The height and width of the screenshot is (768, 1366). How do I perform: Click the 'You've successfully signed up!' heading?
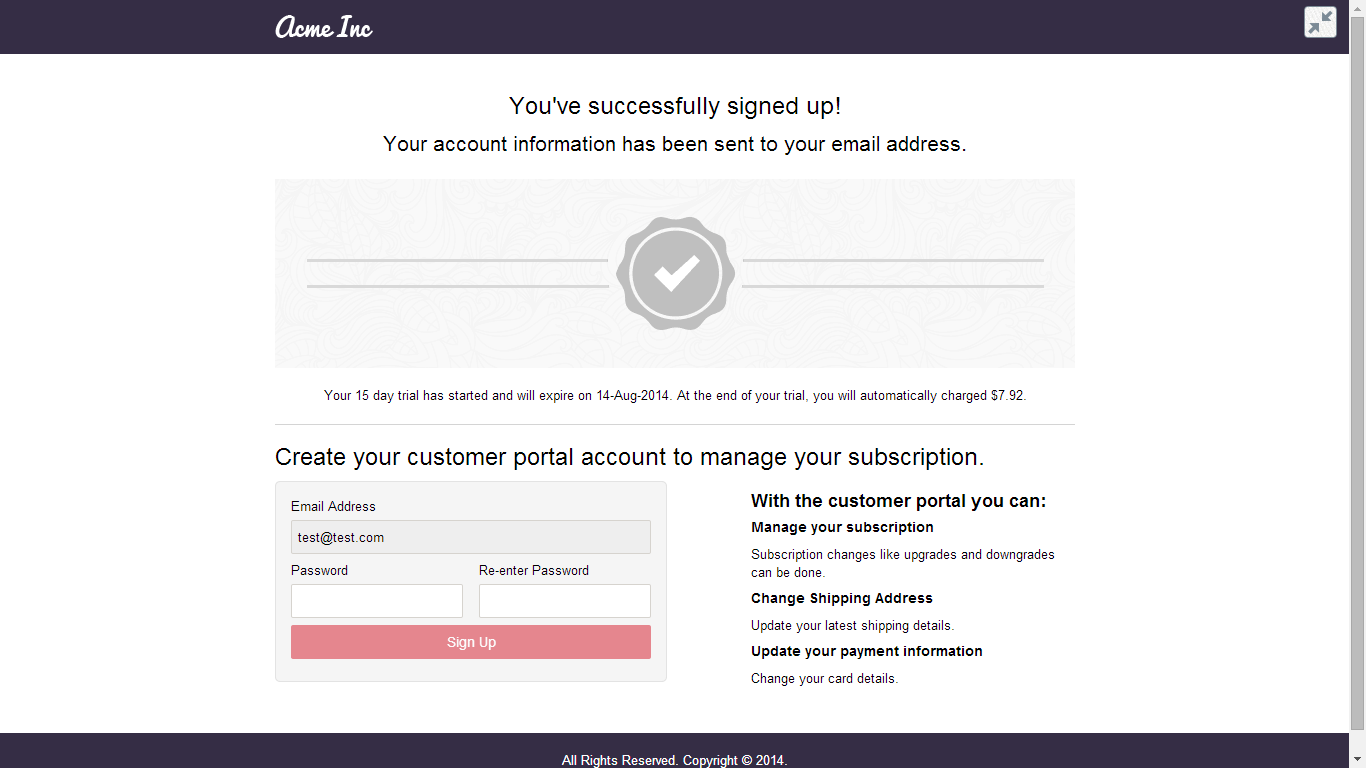[x=675, y=106]
